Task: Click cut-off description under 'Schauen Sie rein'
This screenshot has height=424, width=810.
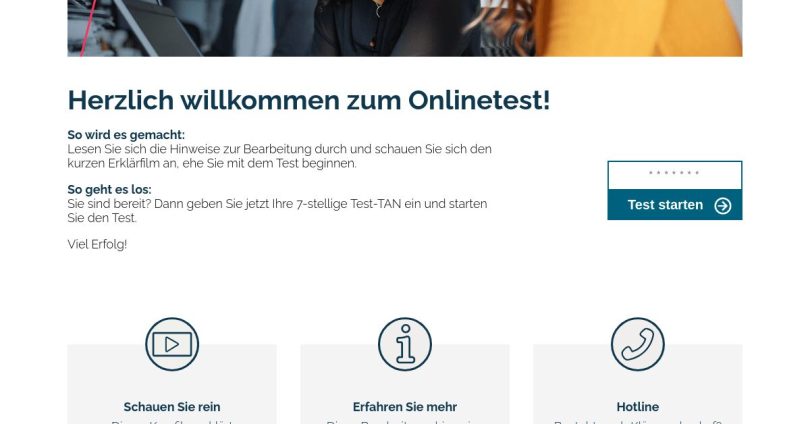Action: [x=172, y=421]
